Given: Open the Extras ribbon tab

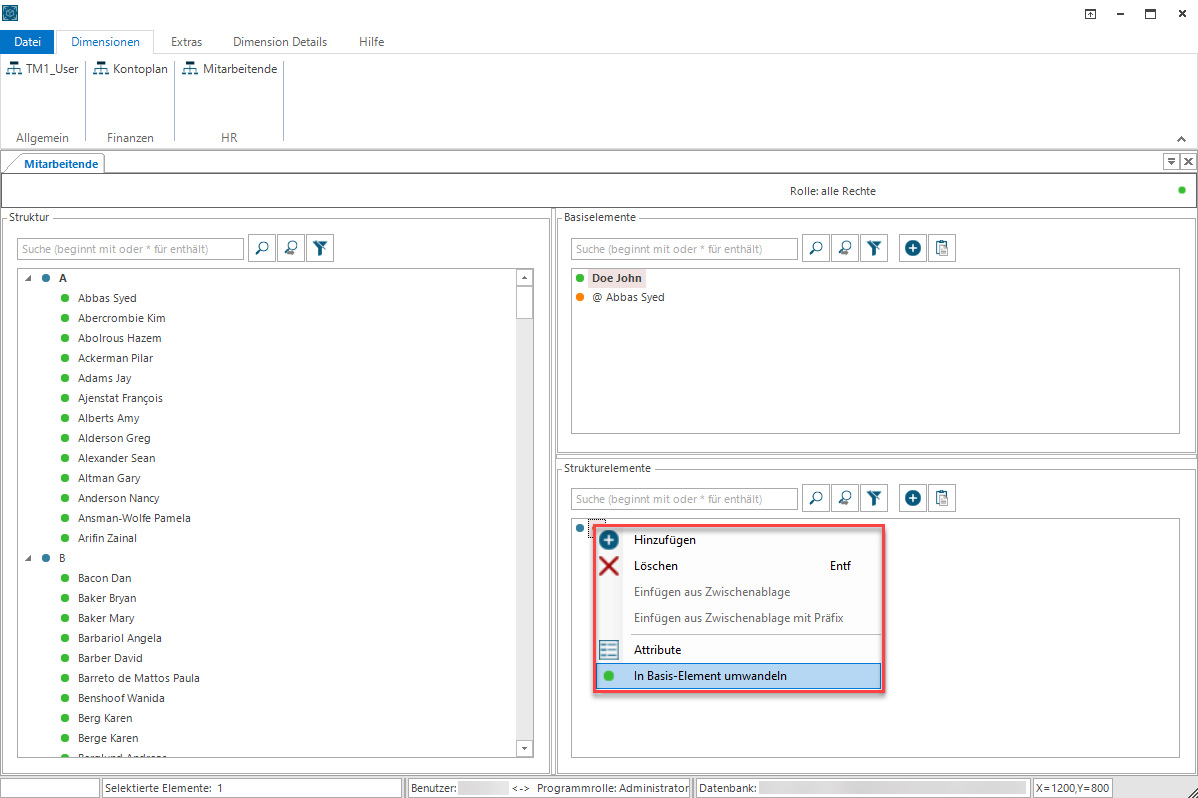Looking at the screenshot, I should (186, 42).
